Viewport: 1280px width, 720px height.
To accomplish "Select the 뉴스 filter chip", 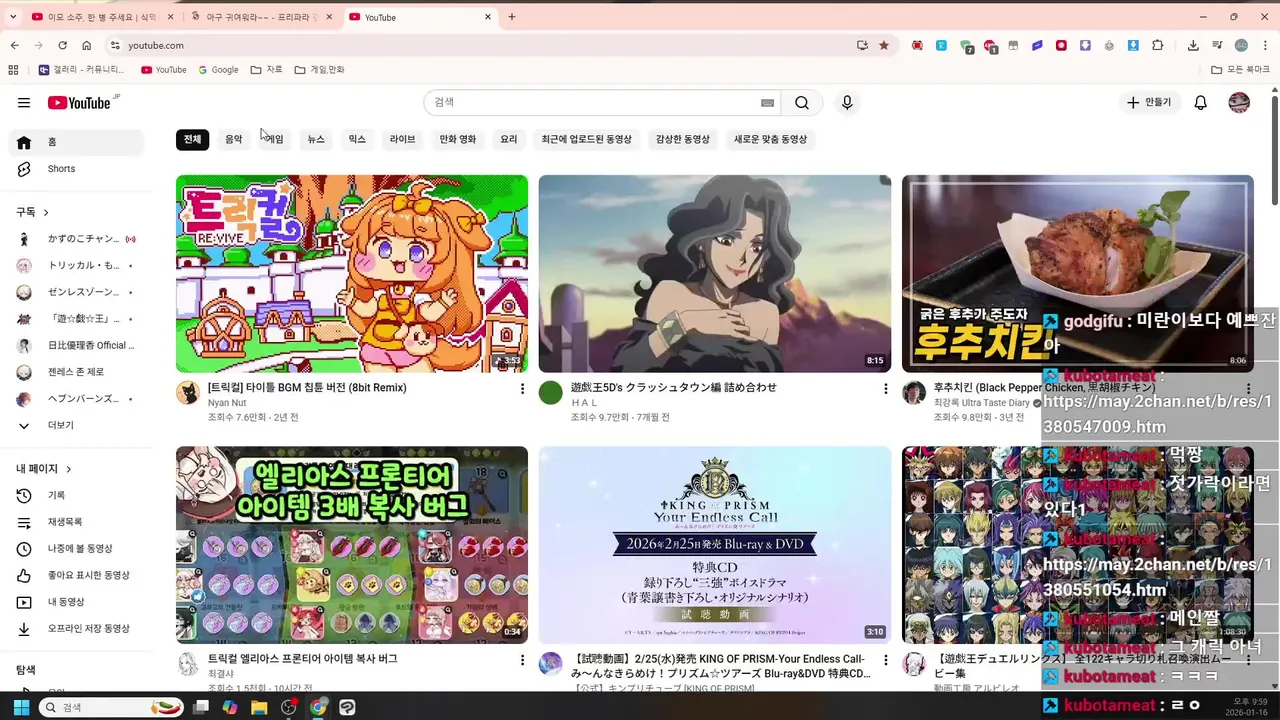I will [316, 140].
